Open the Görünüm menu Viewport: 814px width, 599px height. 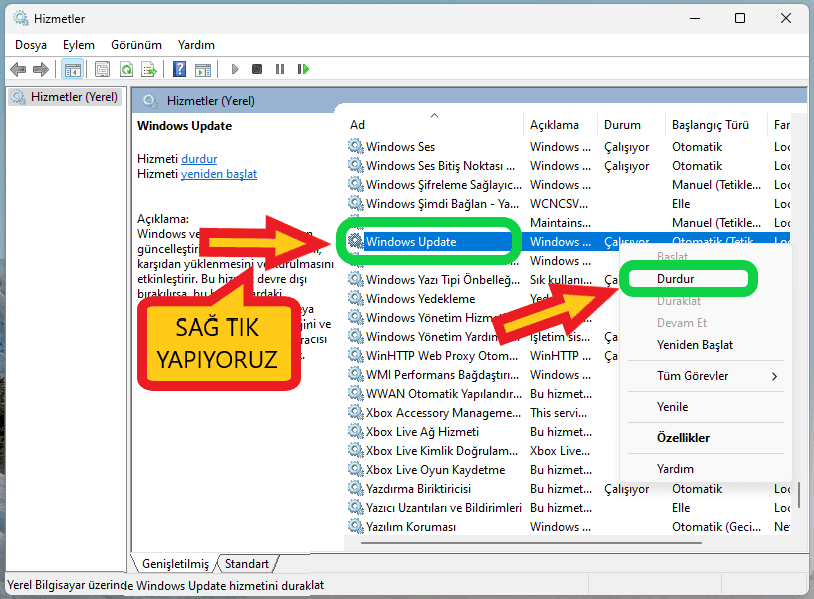136,45
